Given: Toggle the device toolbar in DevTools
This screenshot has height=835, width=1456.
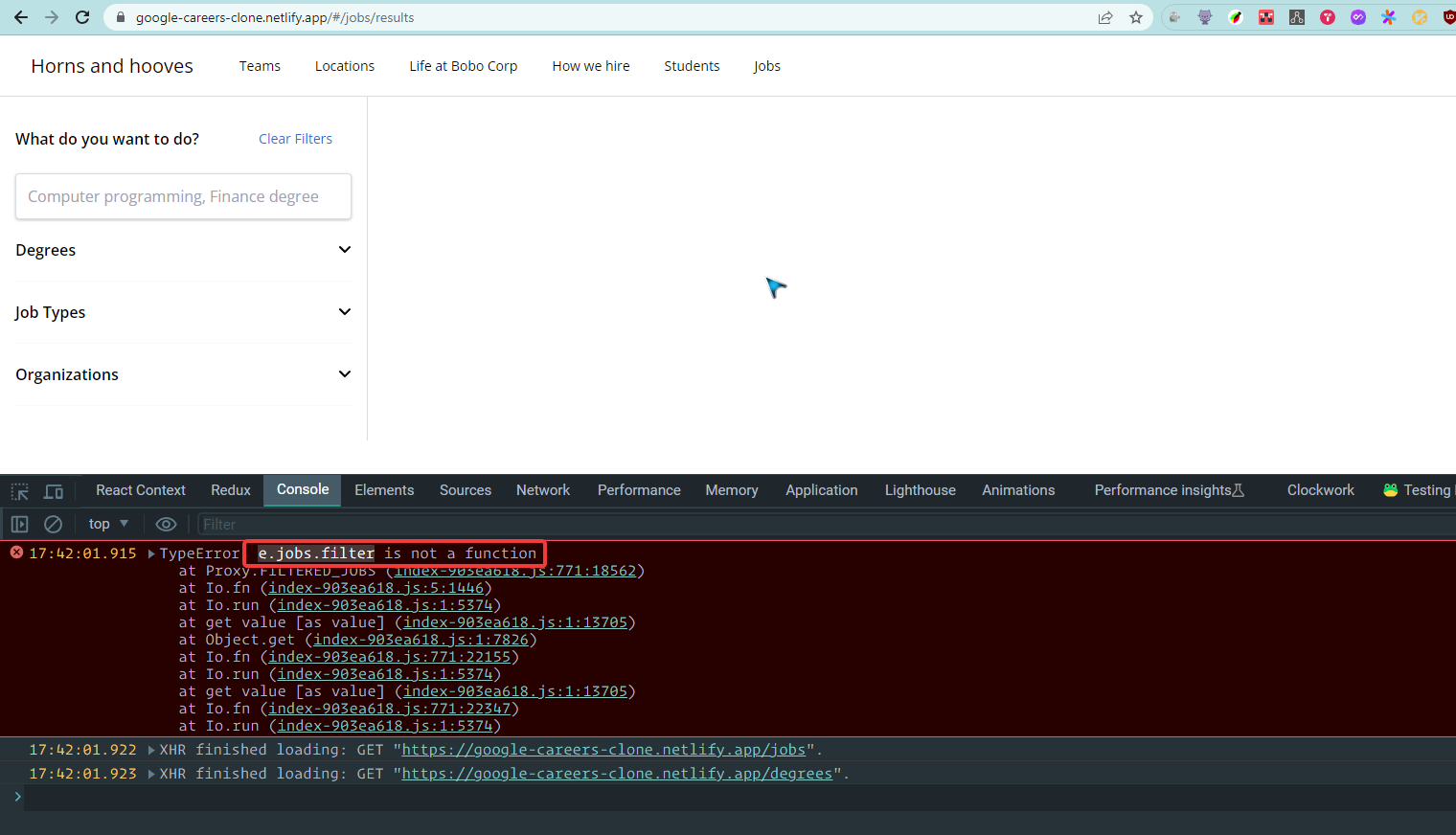Looking at the screenshot, I should pos(54,491).
